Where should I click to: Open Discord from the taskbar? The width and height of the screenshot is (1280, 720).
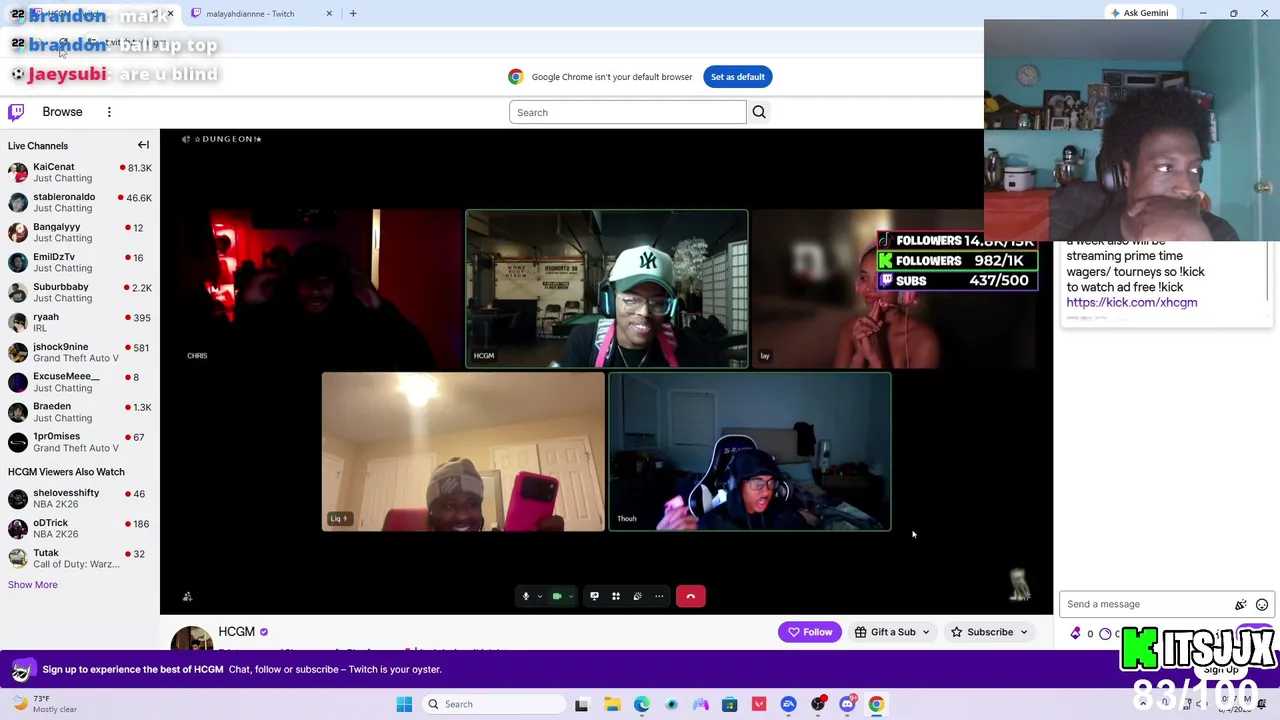click(x=847, y=704)
